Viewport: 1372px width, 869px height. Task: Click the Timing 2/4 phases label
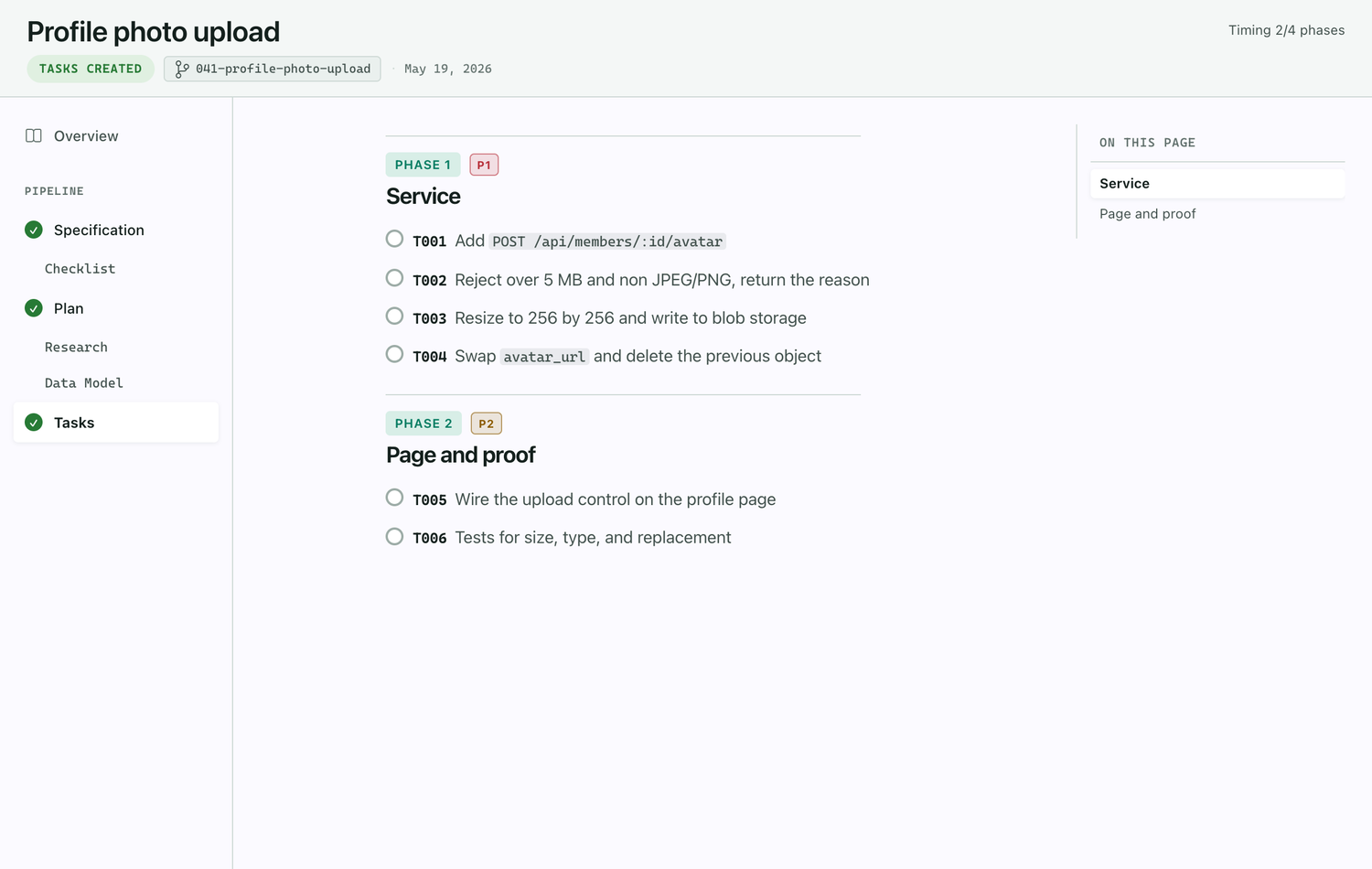coord(1286,30)
